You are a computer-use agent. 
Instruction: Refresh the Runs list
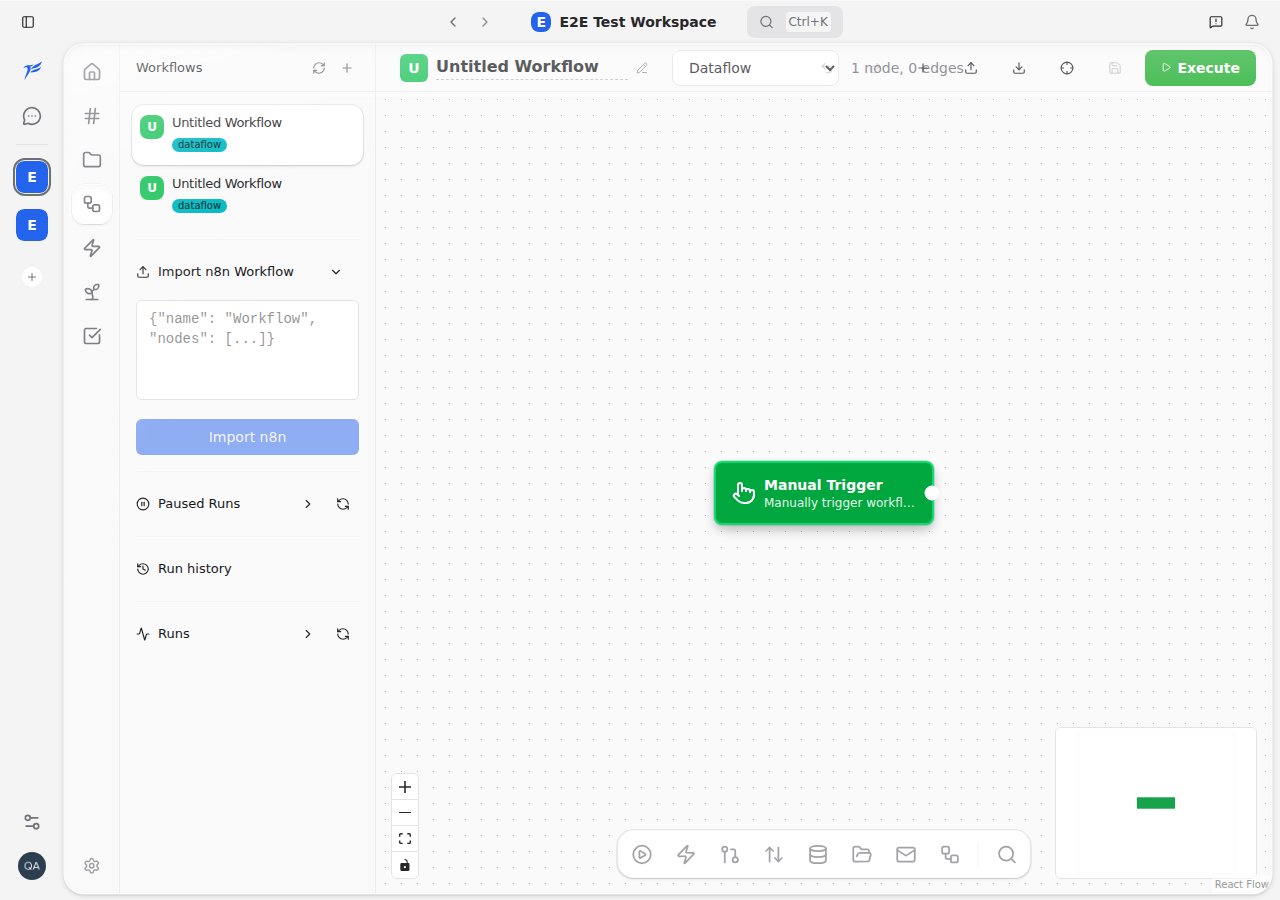pyautogui.click(x=343, y=634)
